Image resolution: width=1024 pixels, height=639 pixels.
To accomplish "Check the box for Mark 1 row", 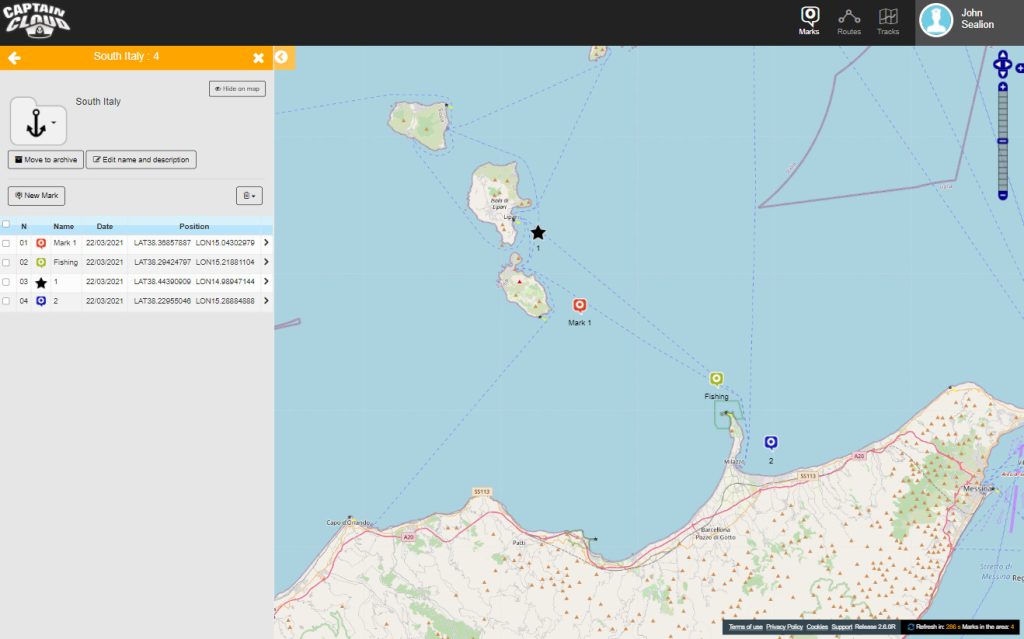I will pos(6,243).
